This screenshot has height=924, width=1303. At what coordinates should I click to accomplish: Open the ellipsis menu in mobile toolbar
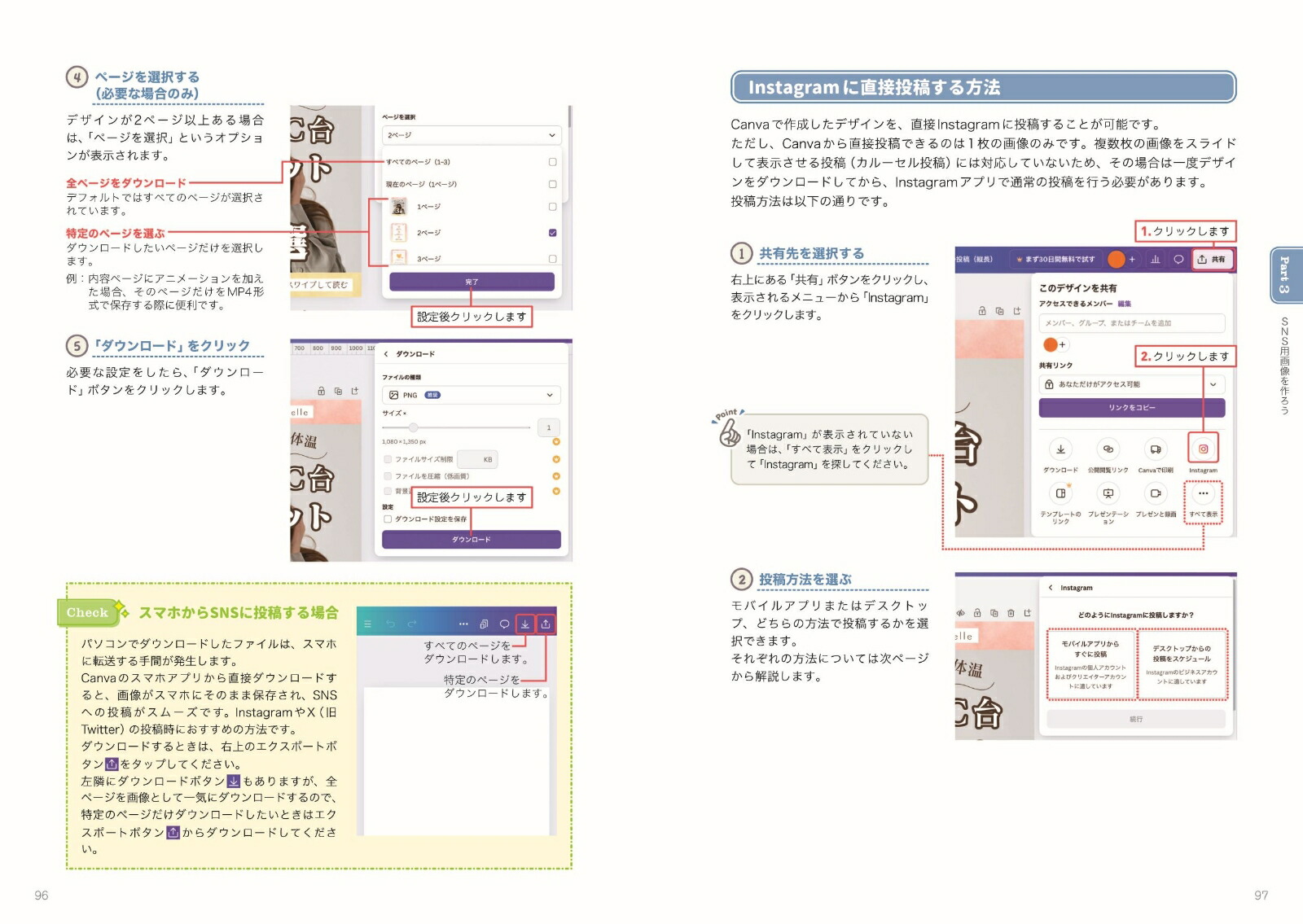(463, 624)
